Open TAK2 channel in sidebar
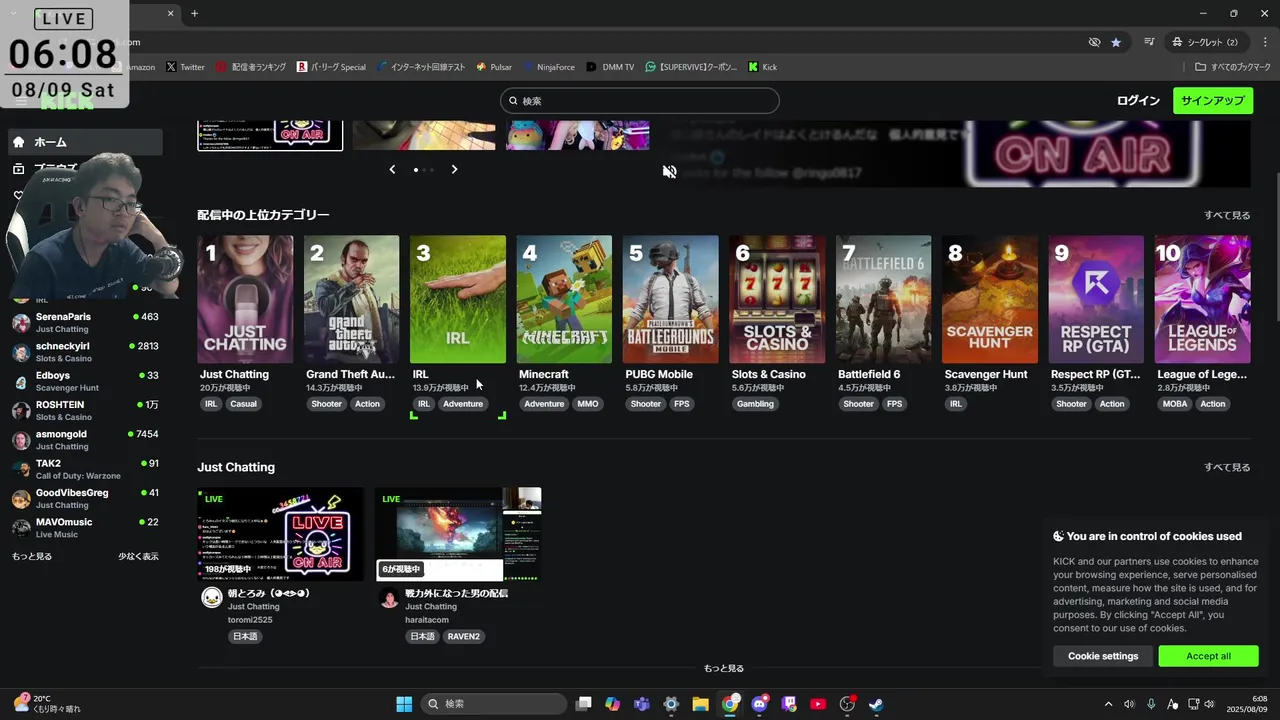The image size is (1280, 720). [85, 469]
